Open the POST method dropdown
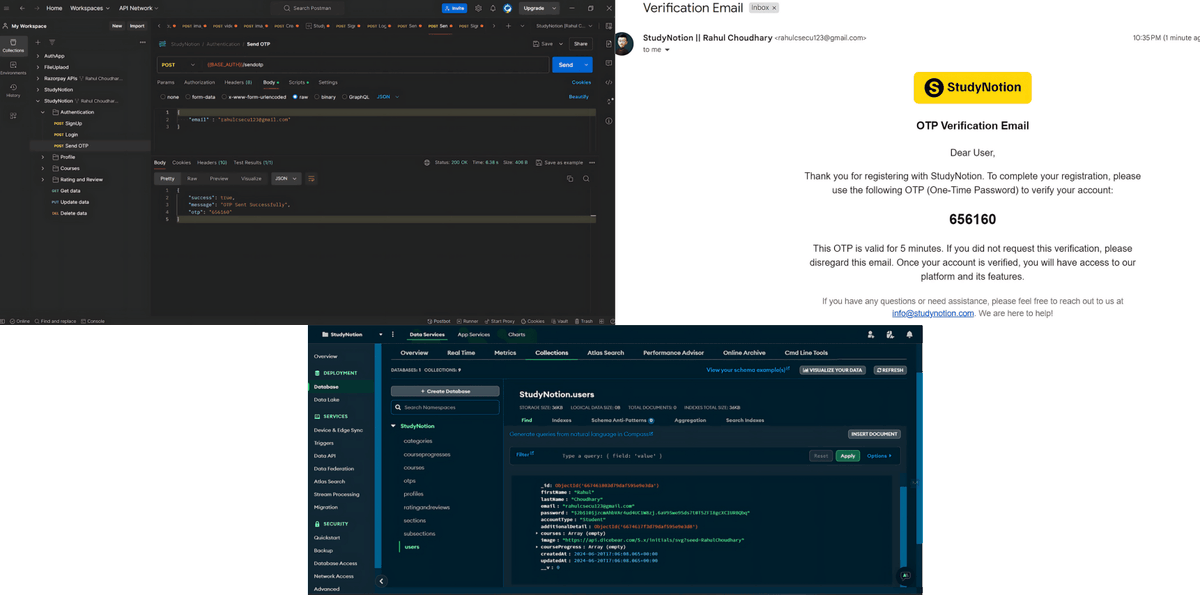 tap(178, 64)
